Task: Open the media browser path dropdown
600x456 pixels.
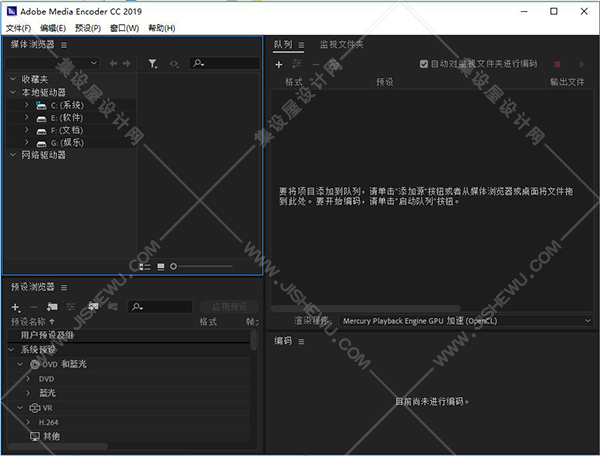Action: (x=53, y=63)
